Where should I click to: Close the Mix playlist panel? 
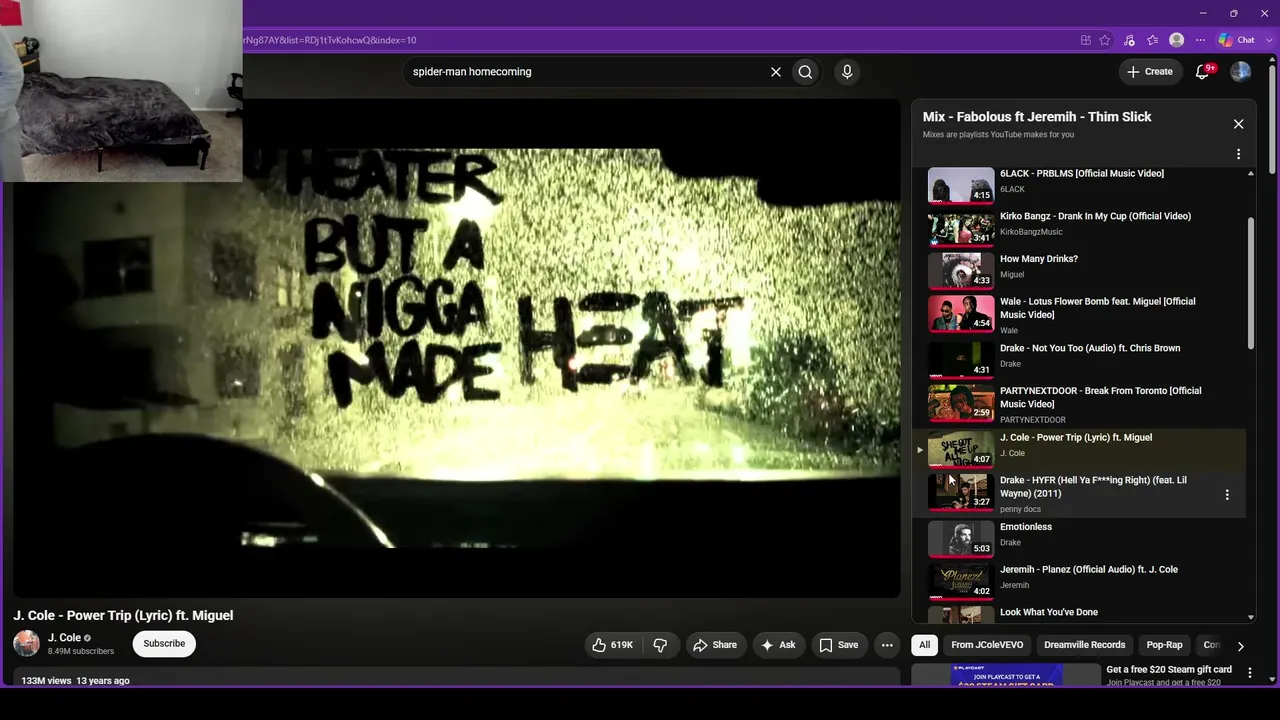pos(1238,124)
